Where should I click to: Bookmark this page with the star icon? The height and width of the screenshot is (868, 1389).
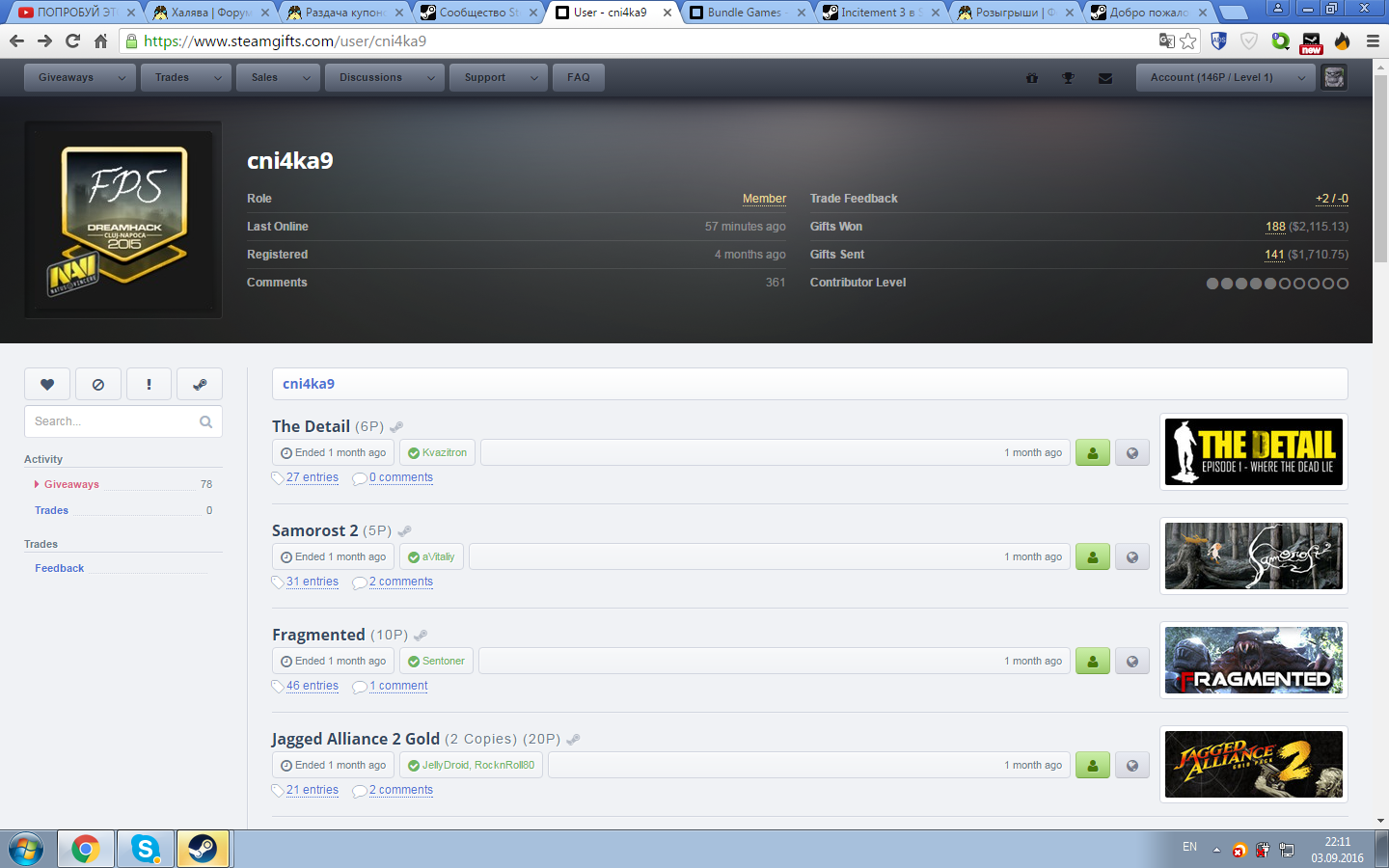pos(1188,41)
